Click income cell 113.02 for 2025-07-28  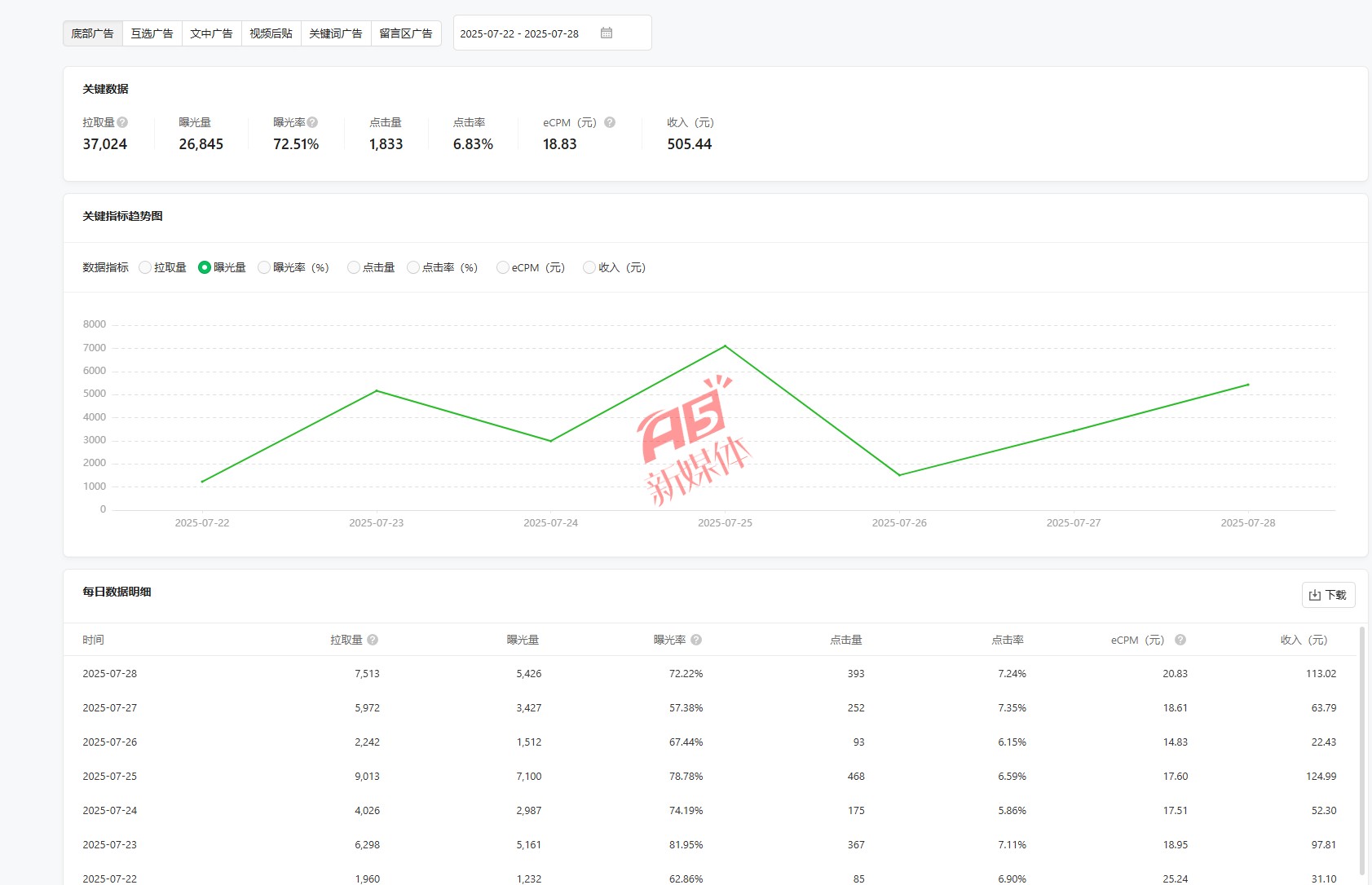(1321, 674)
